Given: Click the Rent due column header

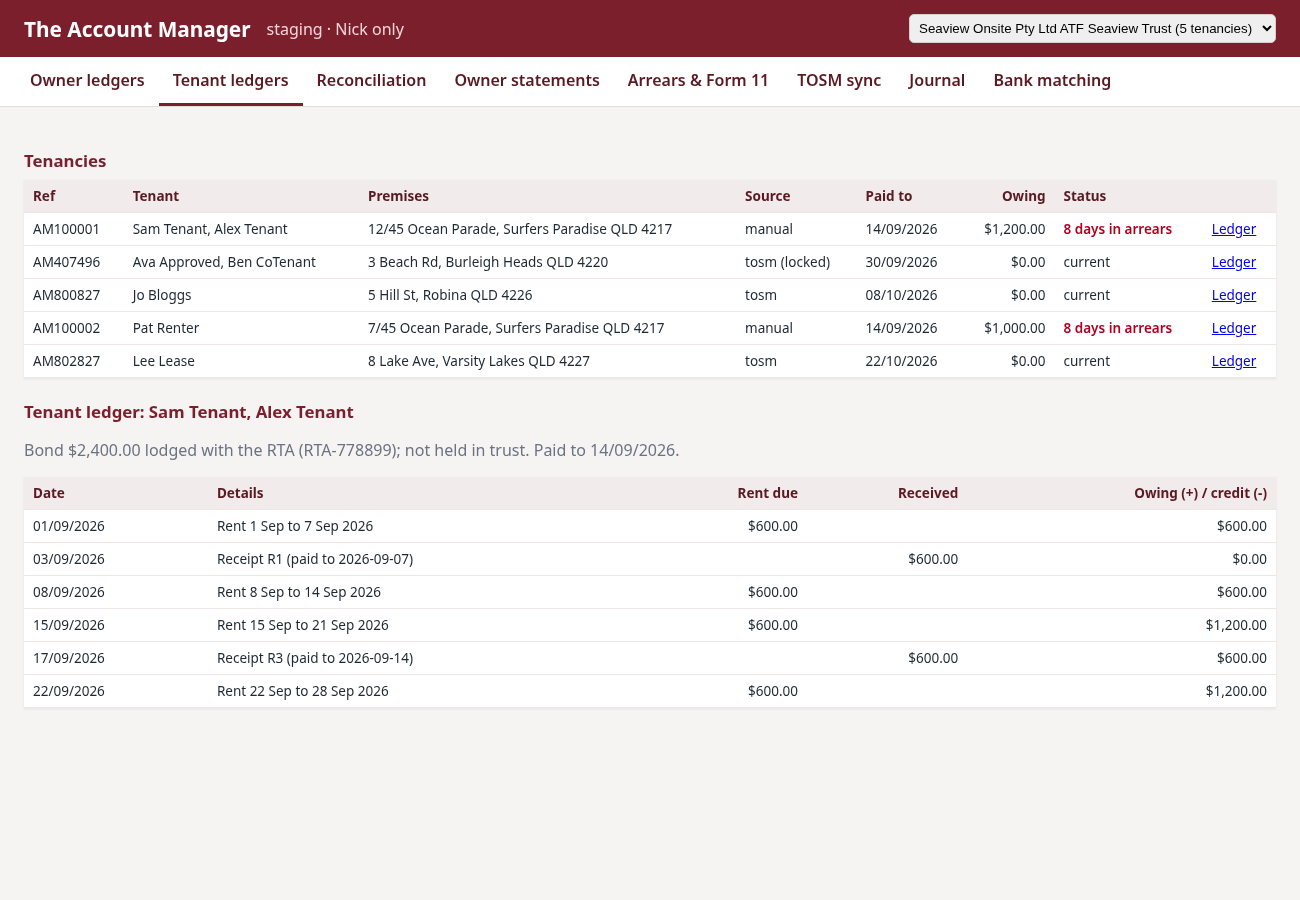Looking at the screenshot, I should pos(767,493).
